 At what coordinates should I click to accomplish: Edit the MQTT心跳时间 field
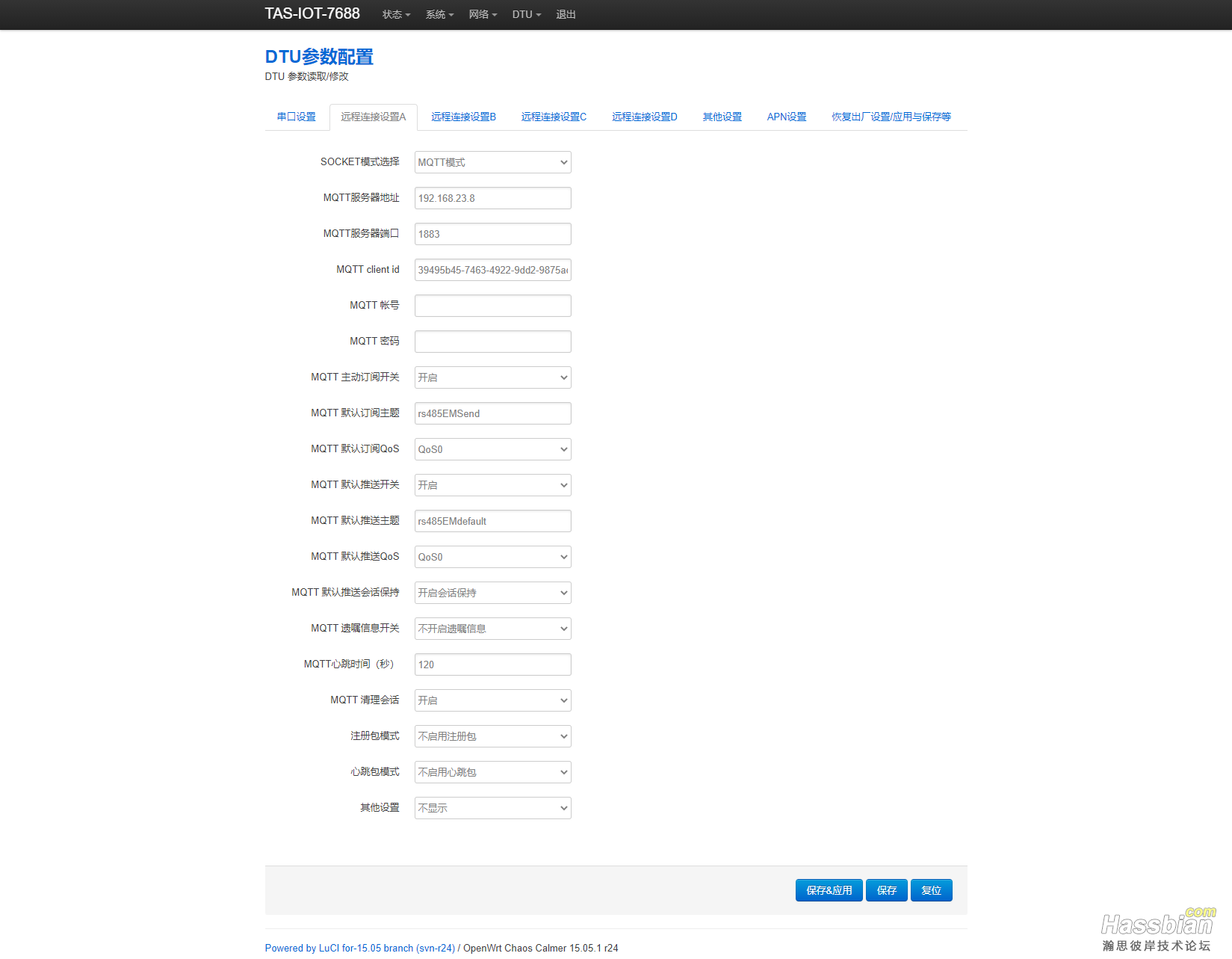493,664
